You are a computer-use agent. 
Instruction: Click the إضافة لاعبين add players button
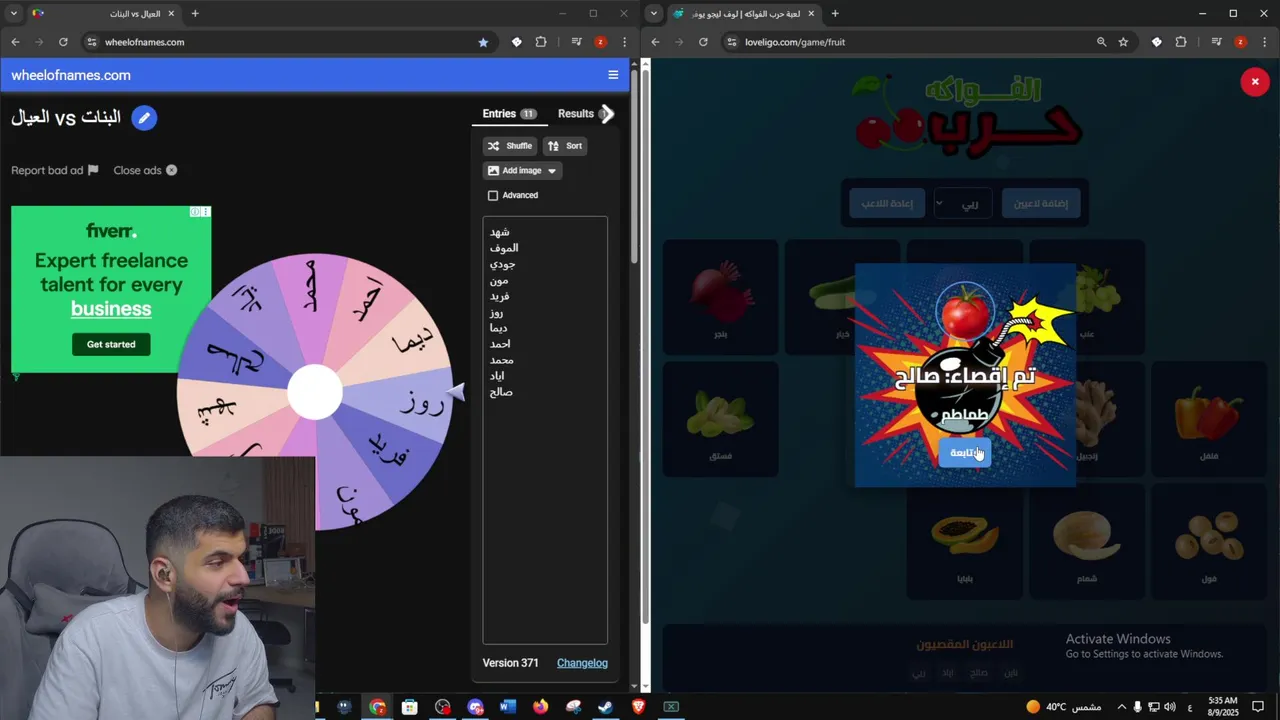point(1041,204)
